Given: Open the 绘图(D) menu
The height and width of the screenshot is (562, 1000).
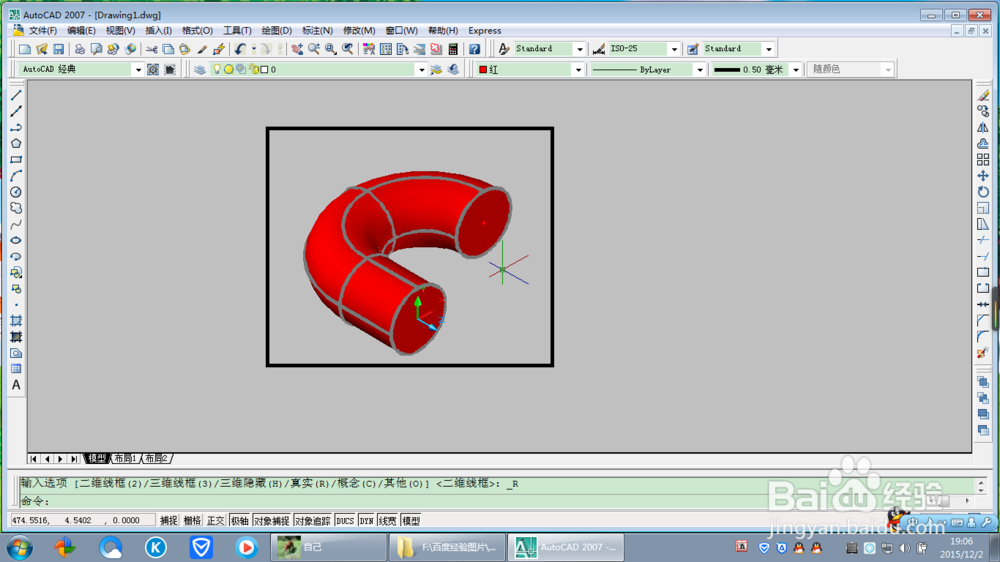Looking at the screenshot, I should click(x=277, y=31).
